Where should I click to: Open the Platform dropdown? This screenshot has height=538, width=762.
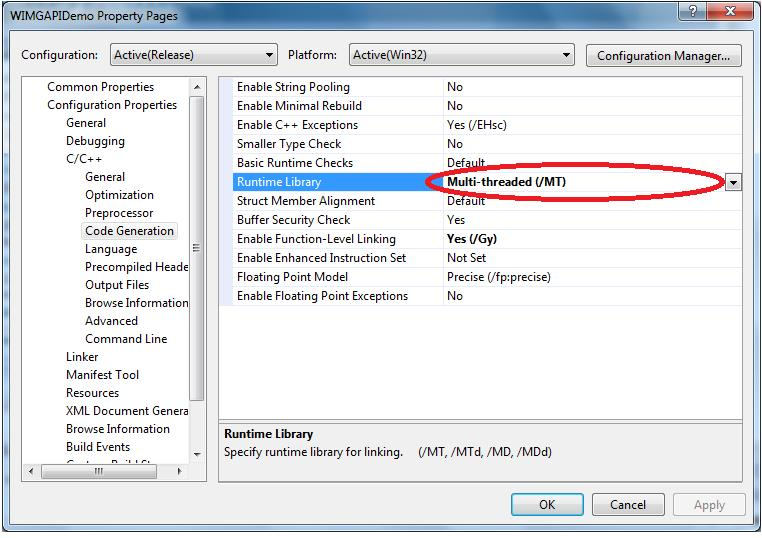tap(462, 55)
